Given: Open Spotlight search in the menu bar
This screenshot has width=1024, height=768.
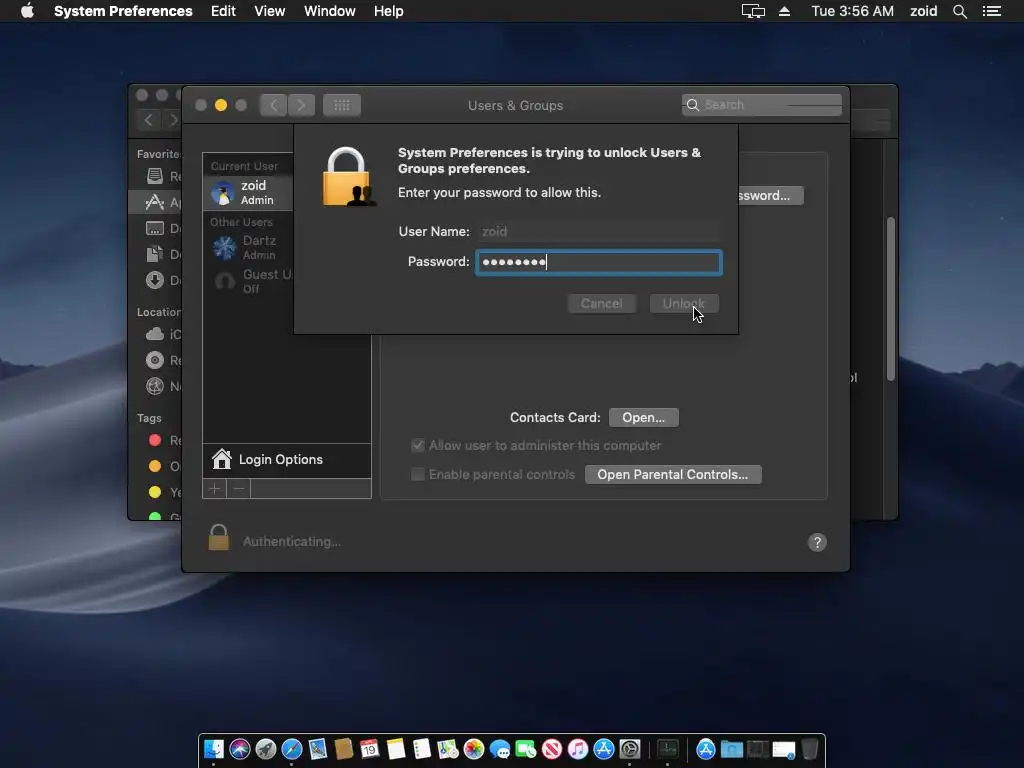Looking at the screenshot, I should 960,11.
